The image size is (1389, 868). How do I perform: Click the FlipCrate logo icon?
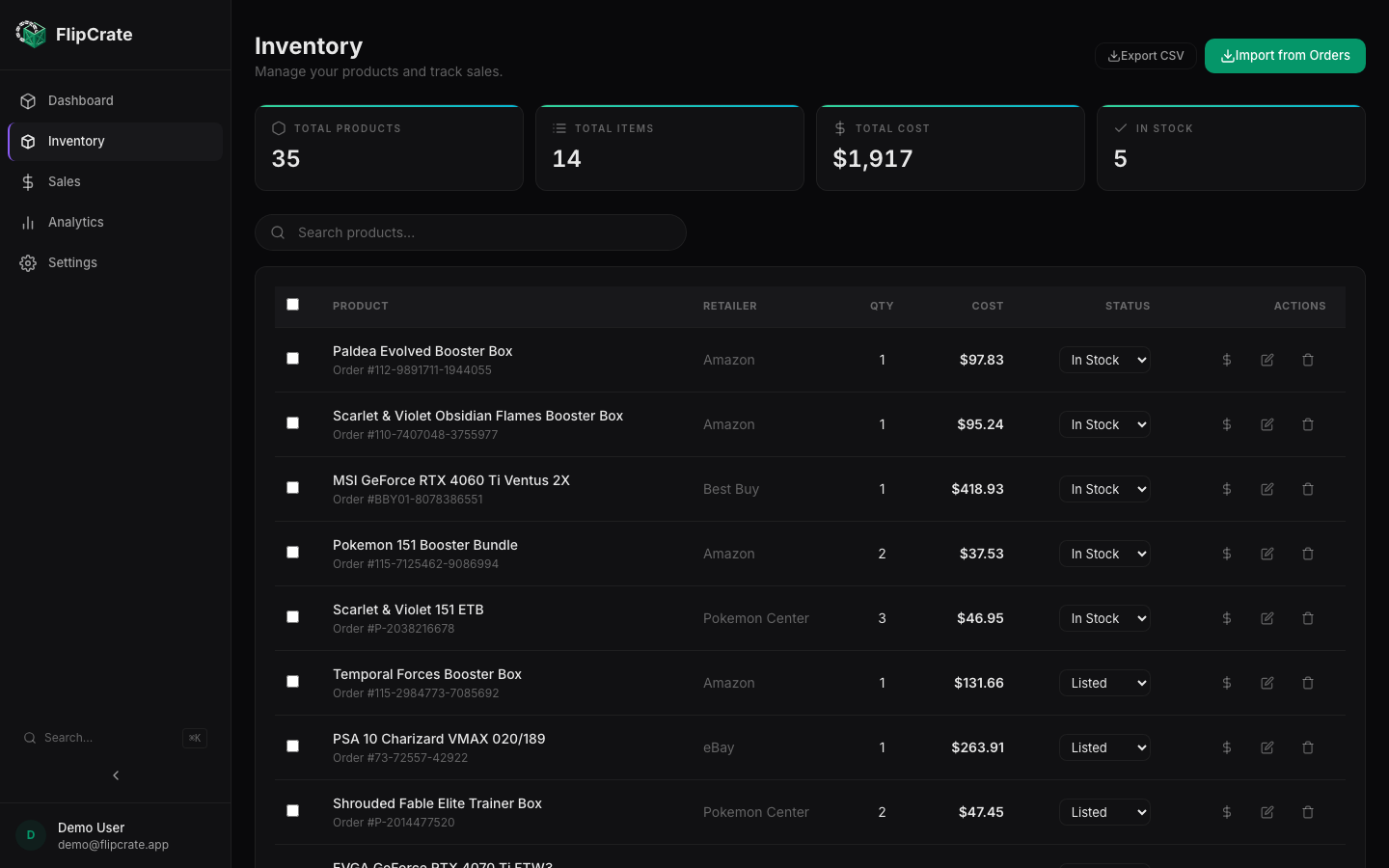(31, 34)
